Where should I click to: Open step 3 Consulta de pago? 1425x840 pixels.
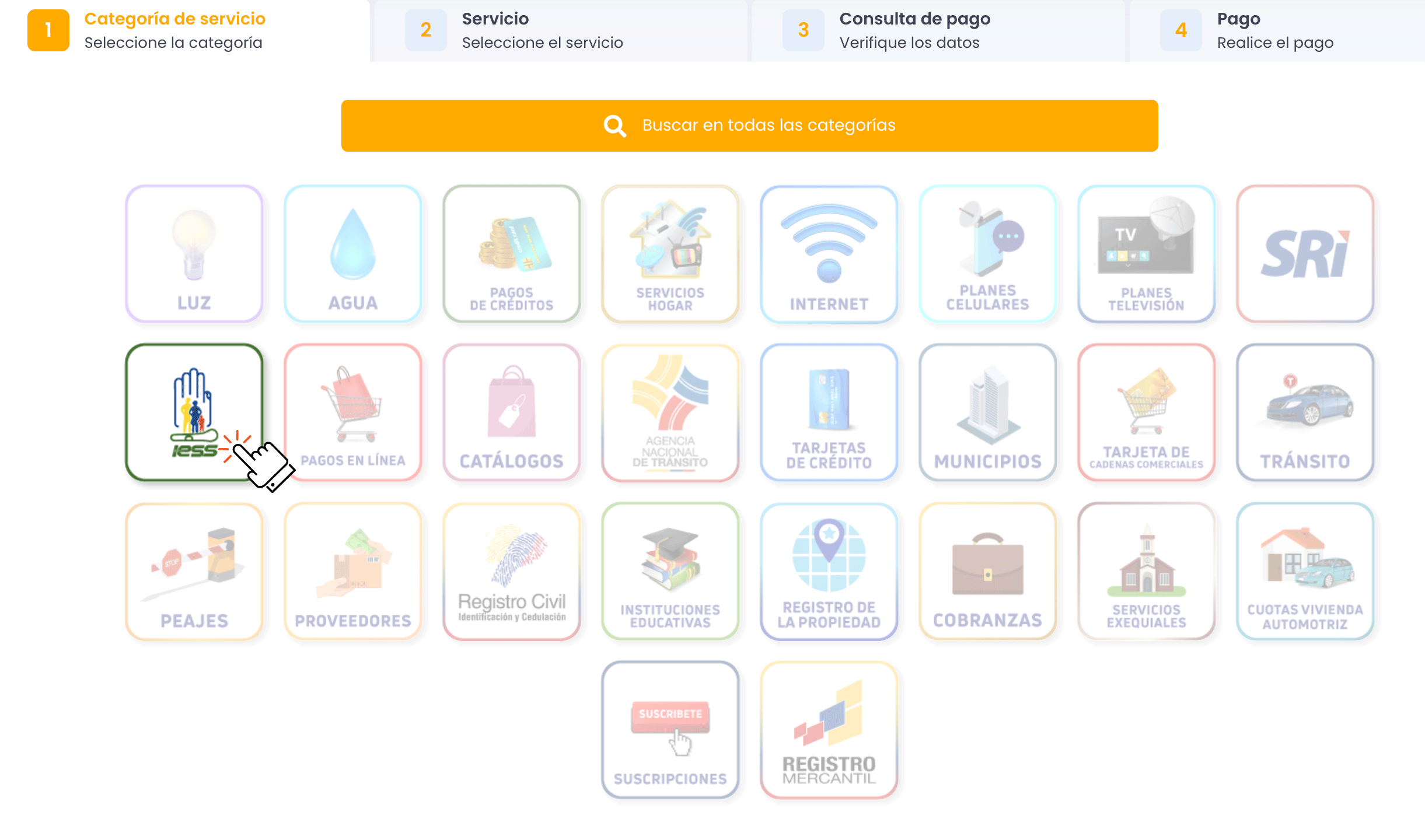938,30
